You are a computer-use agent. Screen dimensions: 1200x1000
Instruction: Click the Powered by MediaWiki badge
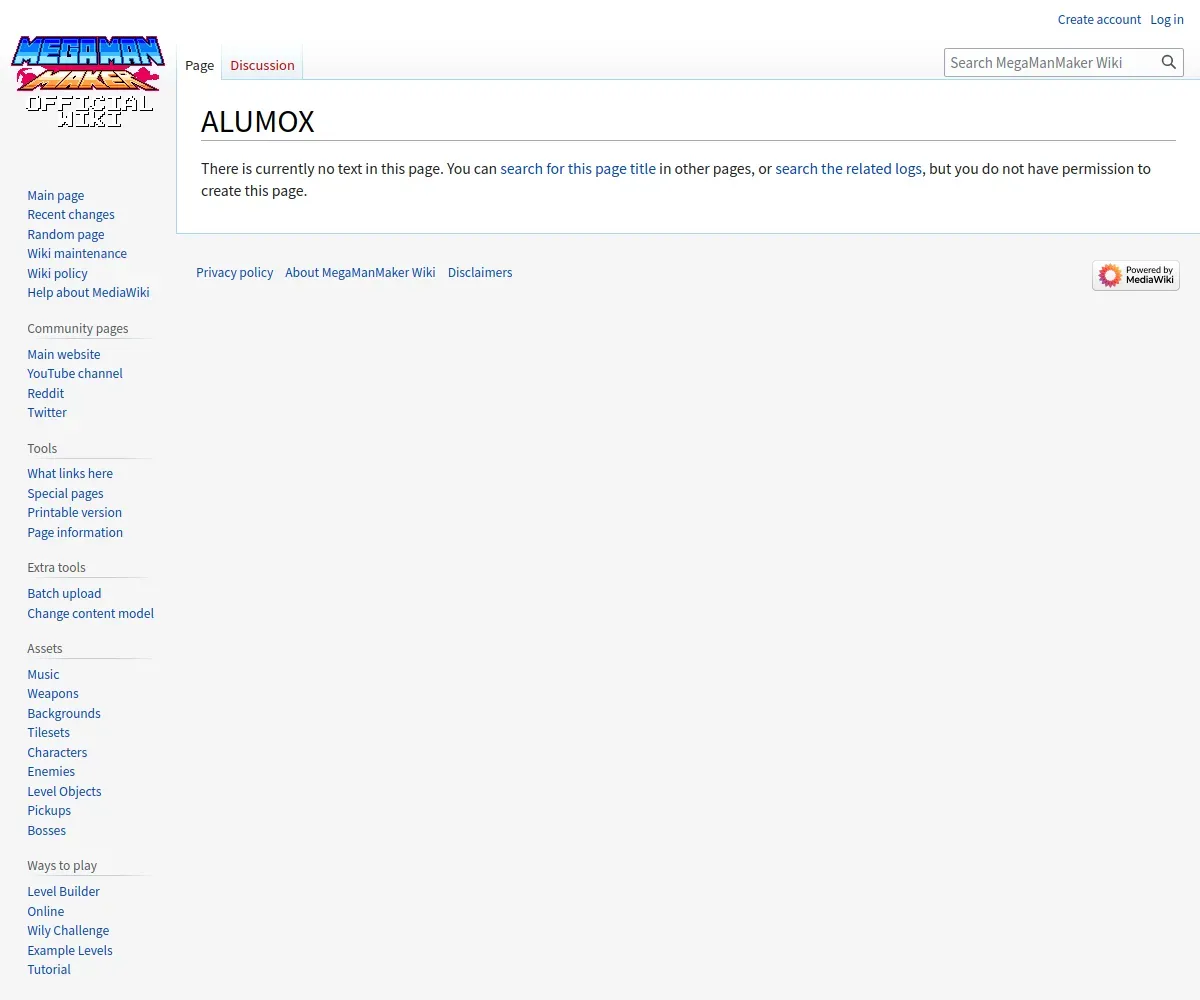1136,275
